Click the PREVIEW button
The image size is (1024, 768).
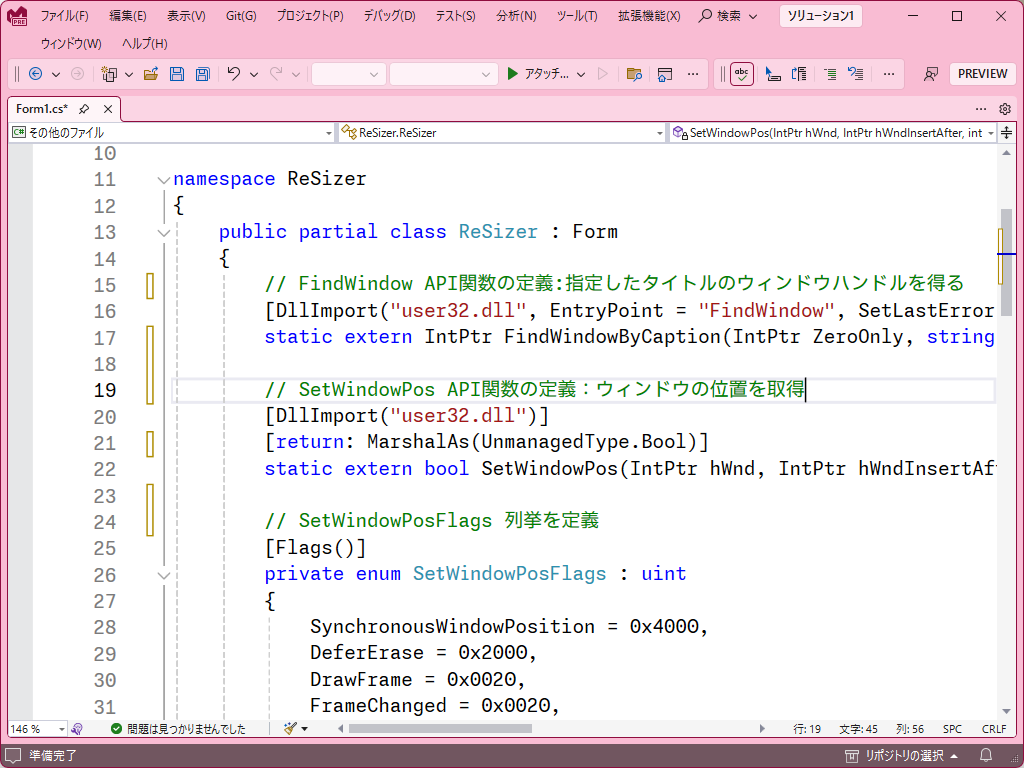pyautogui.click(x=982, y=73)
